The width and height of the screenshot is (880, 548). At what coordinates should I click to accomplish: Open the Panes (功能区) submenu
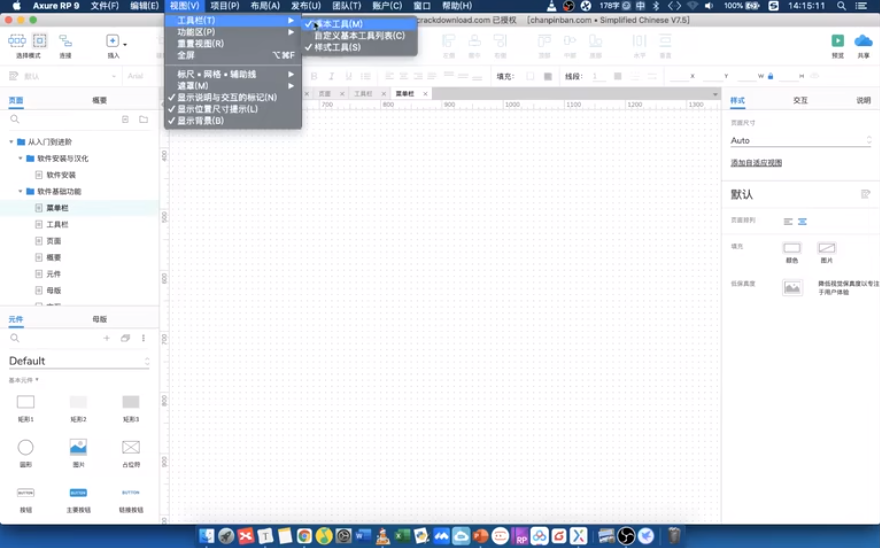pyautogui.click(x=196, y=32)
